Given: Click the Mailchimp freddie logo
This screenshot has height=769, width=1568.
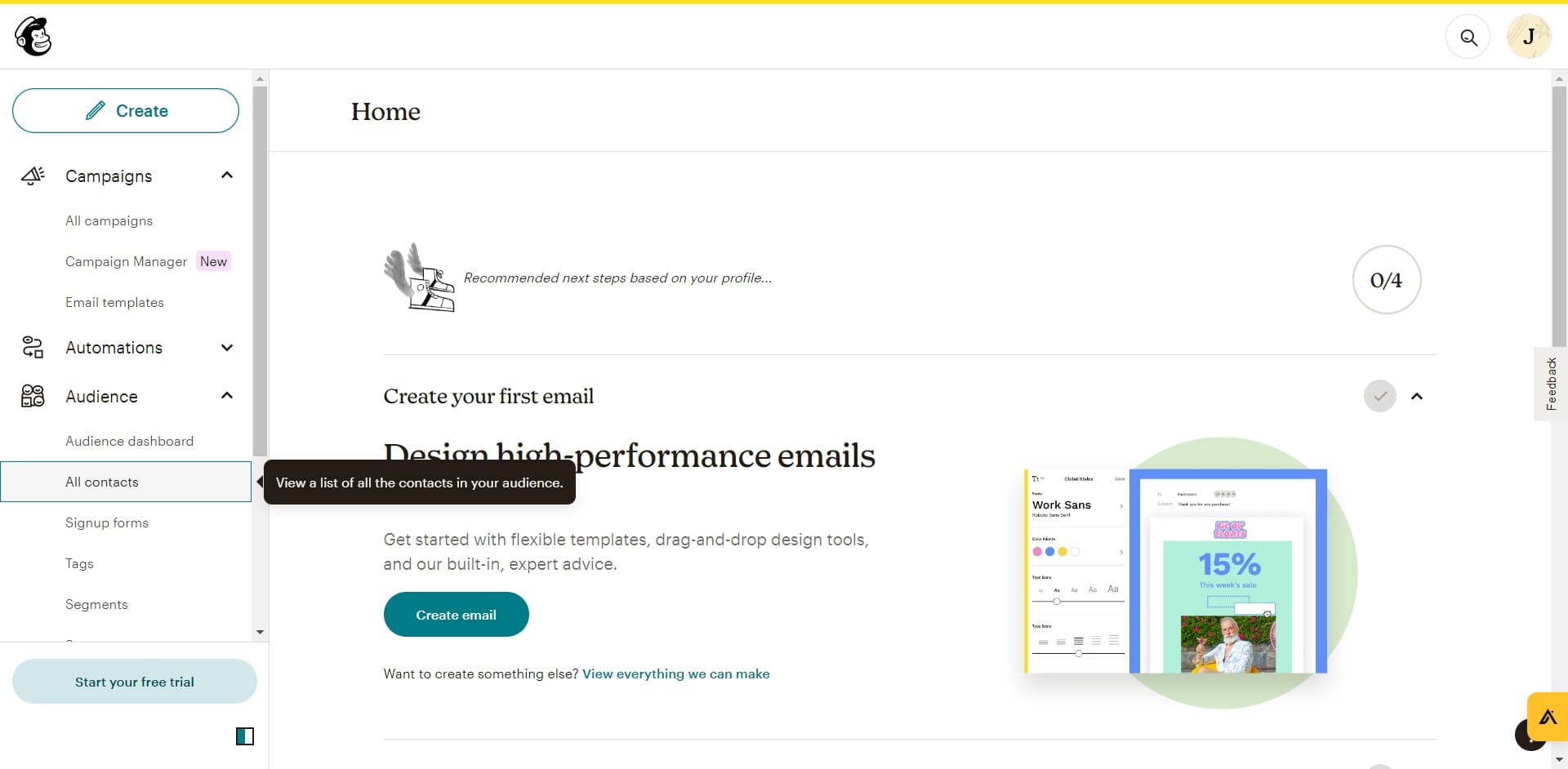Looking at the screenshot, I should pos(31,36).
